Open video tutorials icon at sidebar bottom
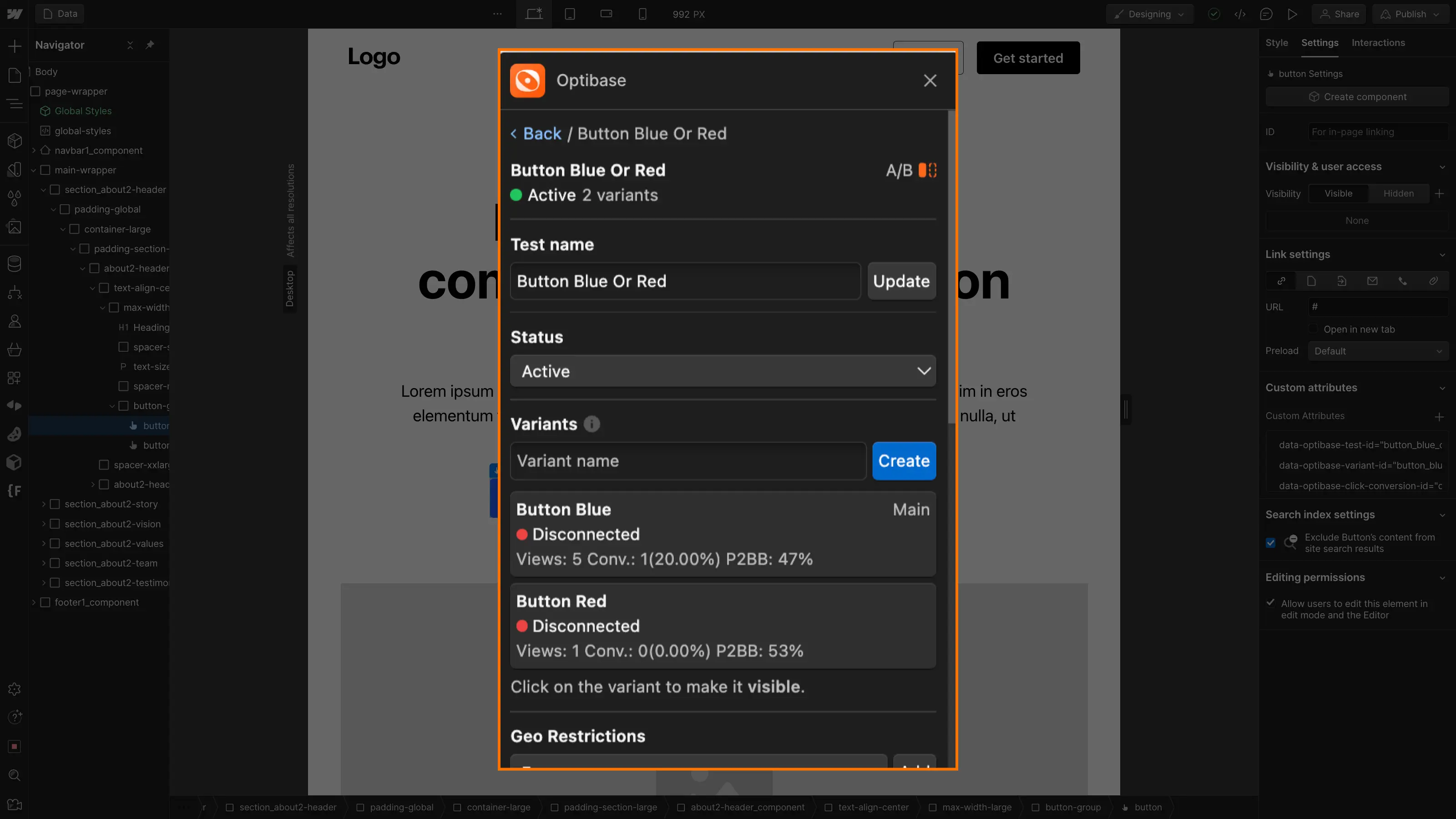Image resolution: width=1456 pixels, height=819 pixels. pyautogui.click(x=15, y=804)
